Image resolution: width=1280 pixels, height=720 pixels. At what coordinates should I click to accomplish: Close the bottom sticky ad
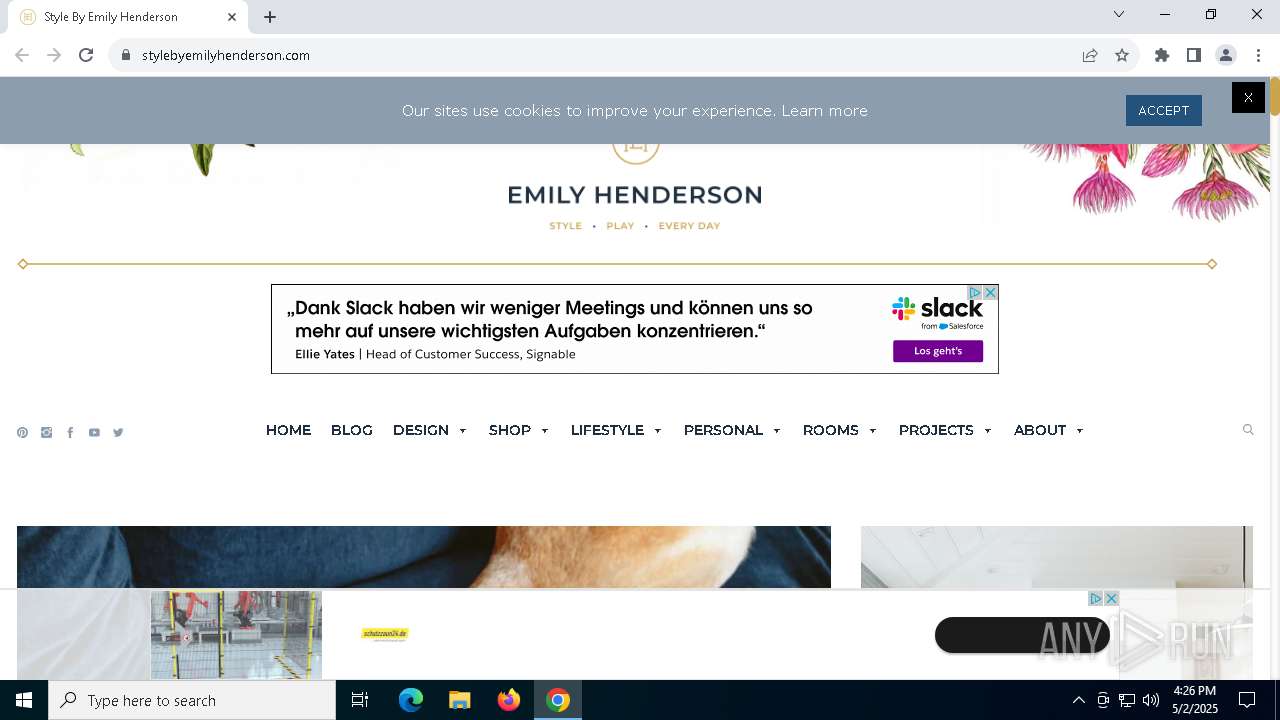[1111, 598]
